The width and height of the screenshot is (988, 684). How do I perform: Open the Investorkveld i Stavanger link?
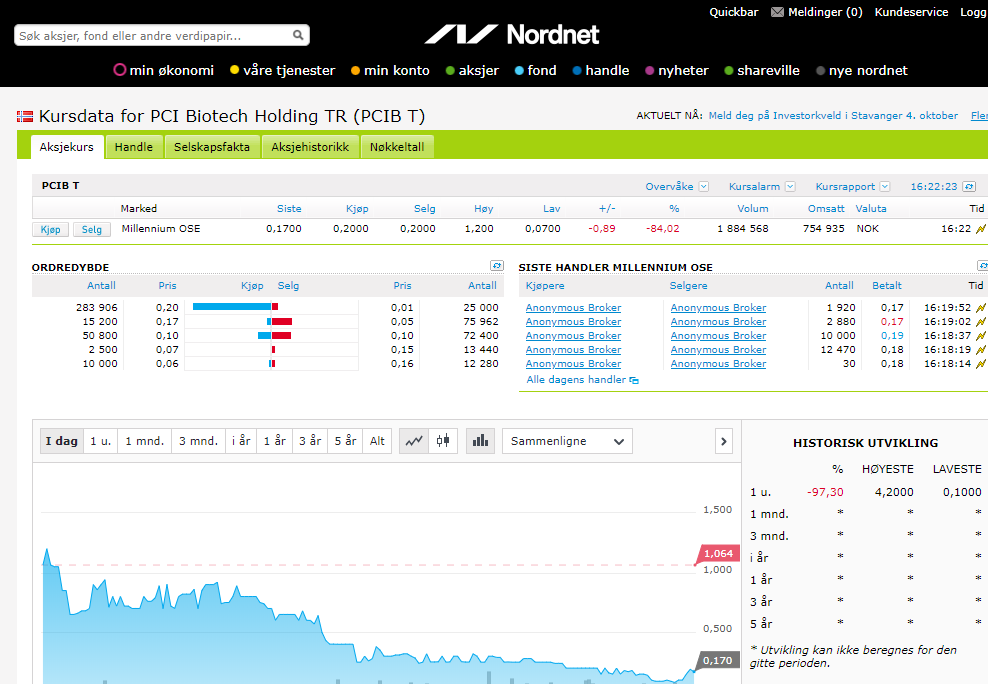pyautogui.click(x=833, y=116)
